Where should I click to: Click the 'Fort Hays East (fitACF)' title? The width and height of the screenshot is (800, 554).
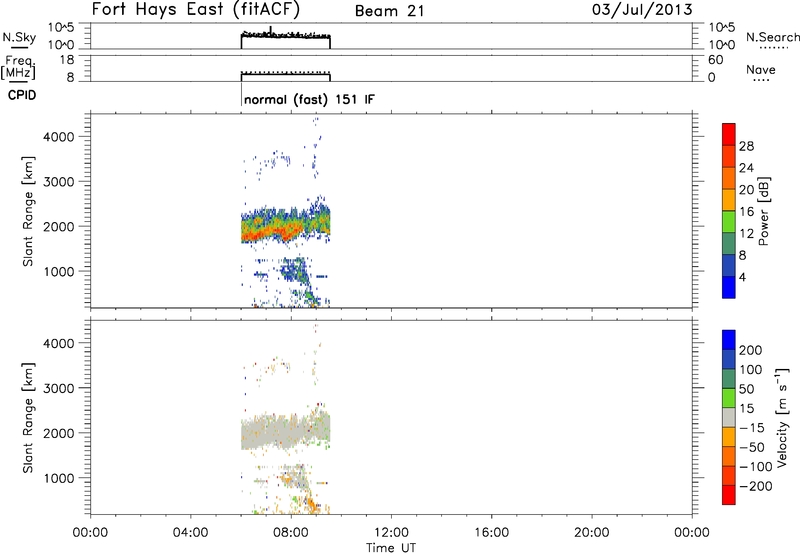pos(196,9)
